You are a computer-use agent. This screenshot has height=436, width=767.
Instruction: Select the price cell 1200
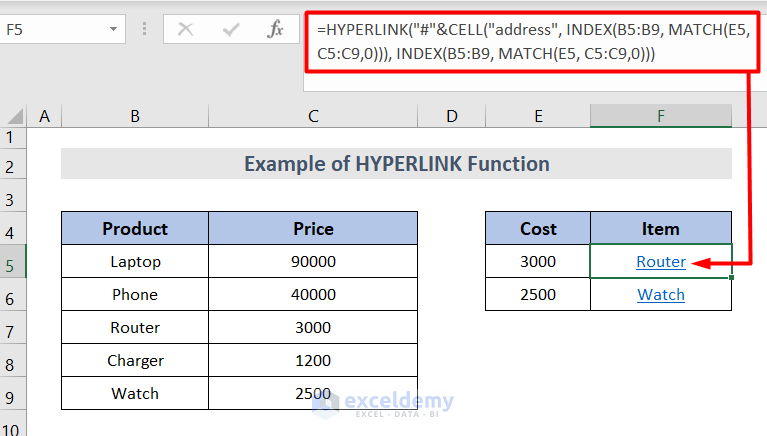click(x=313, y=360)
